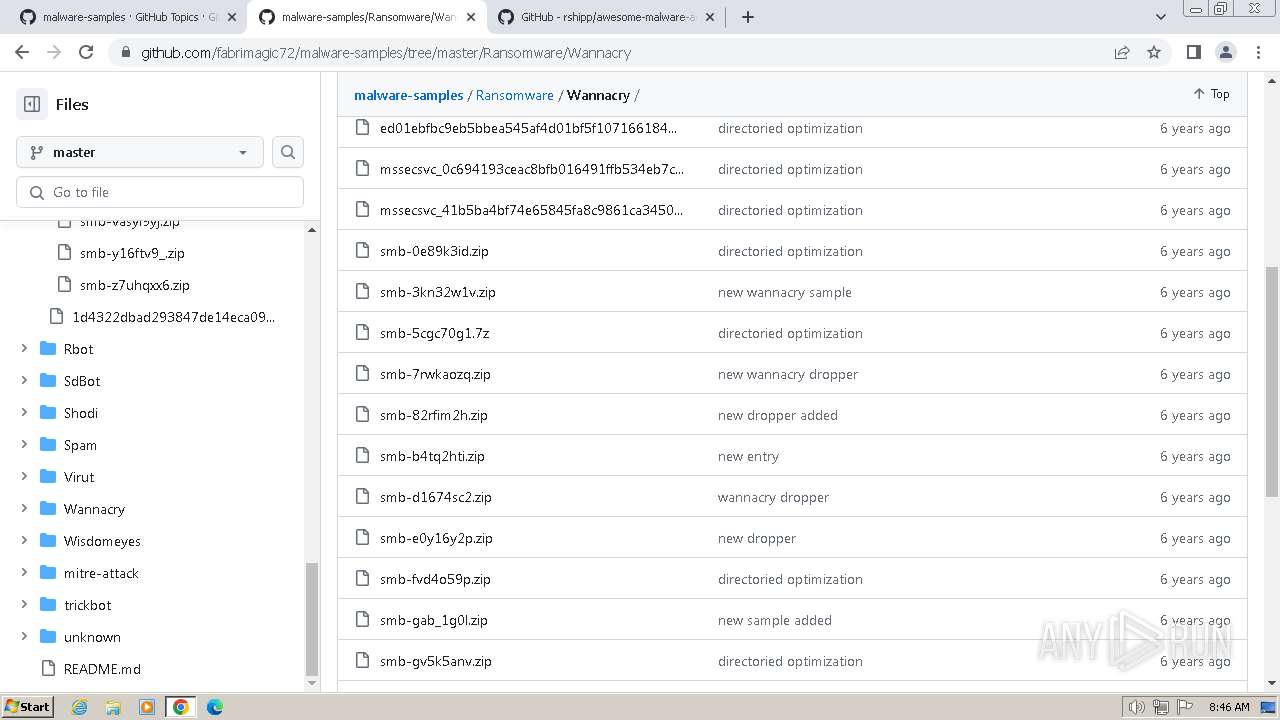Open 'new dropper added' commit message

[778, 415]
